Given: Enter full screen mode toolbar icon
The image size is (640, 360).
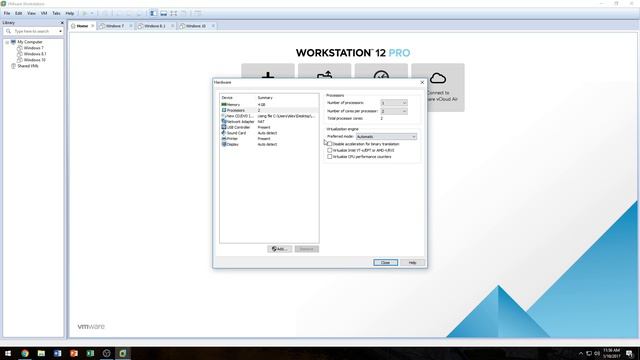Looking at the screenshot, I should (x=174, y=13).
